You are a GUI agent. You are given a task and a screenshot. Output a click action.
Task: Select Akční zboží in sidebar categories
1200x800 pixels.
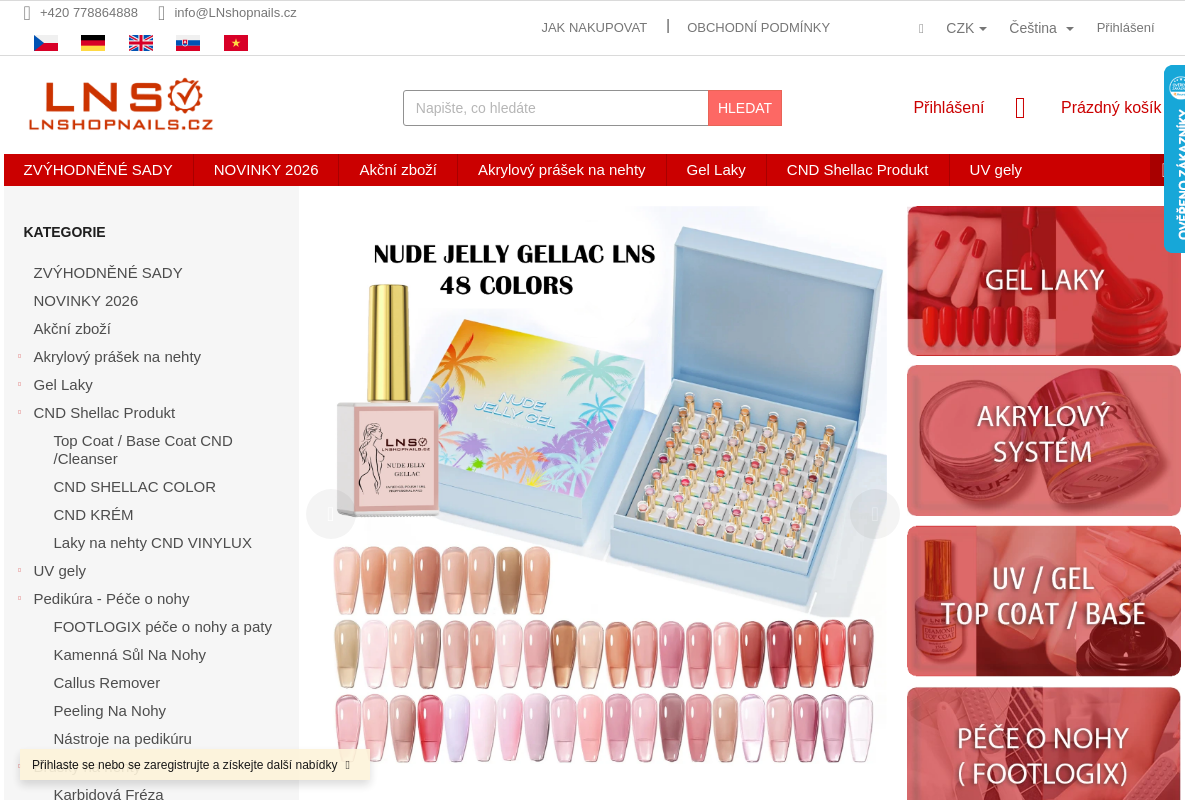click(x=72, y=329)
